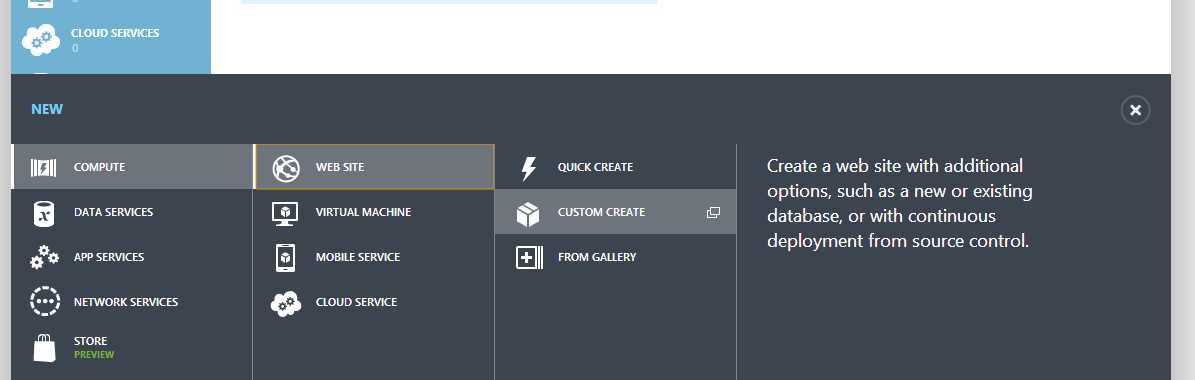Viewport: 1195px width, 380px height.
Task: Pick the Cloud Service option
Action: pyautogui.click(x=374, y=302)
